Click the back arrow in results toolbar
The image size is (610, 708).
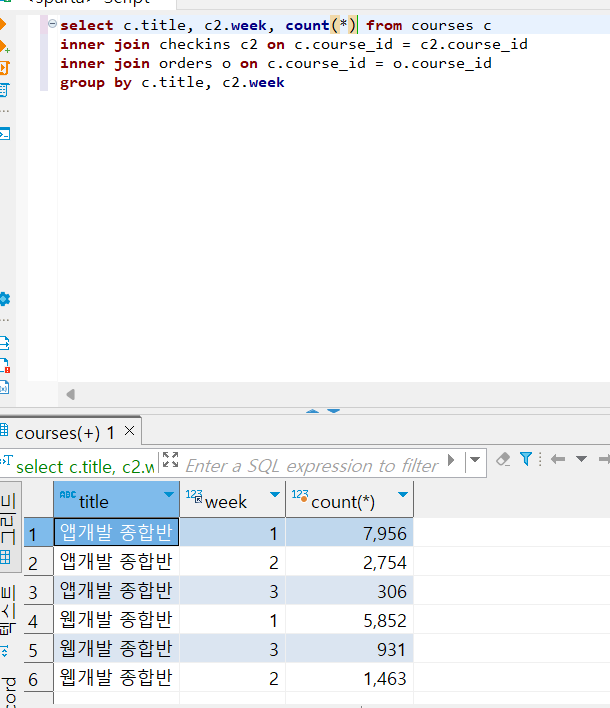[x=558, y=460]
